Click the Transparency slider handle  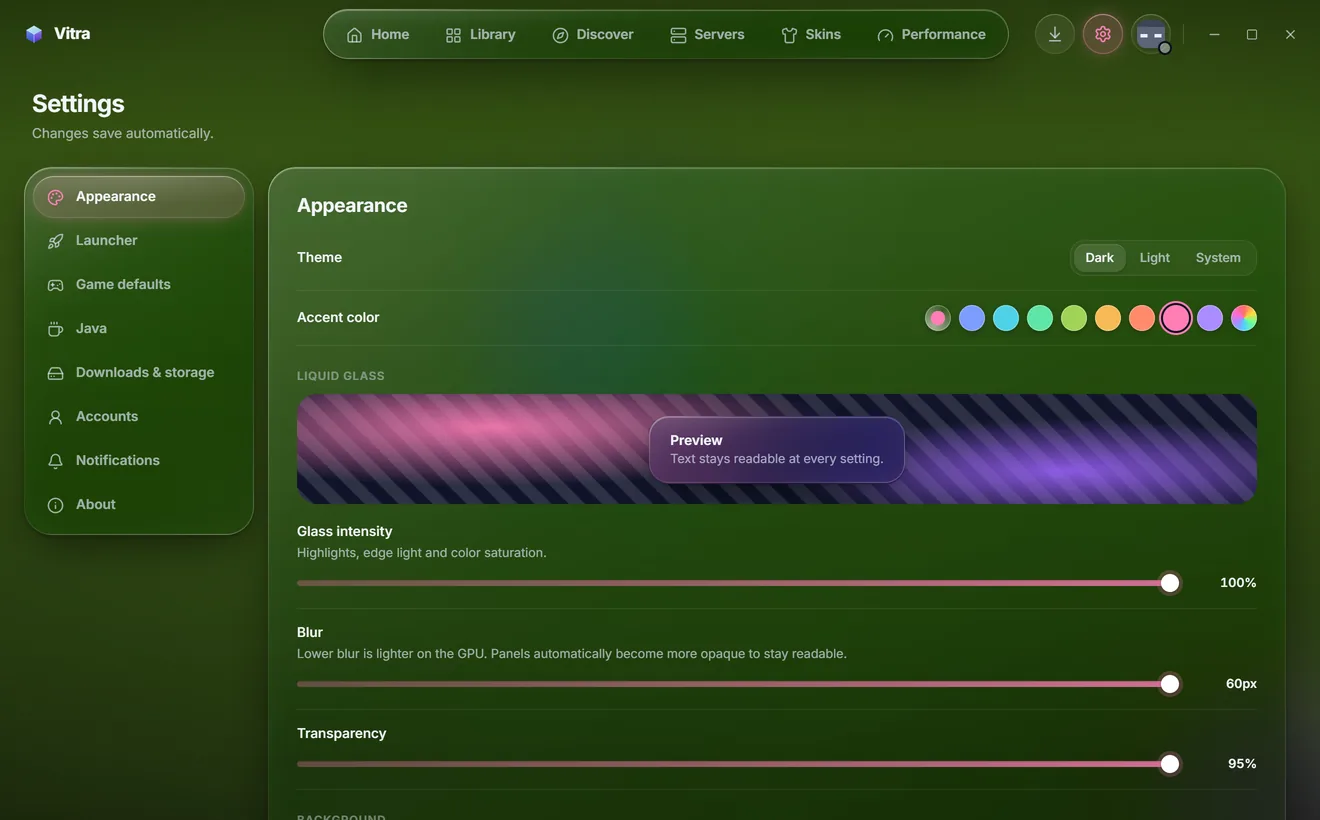coord(1170,764)
